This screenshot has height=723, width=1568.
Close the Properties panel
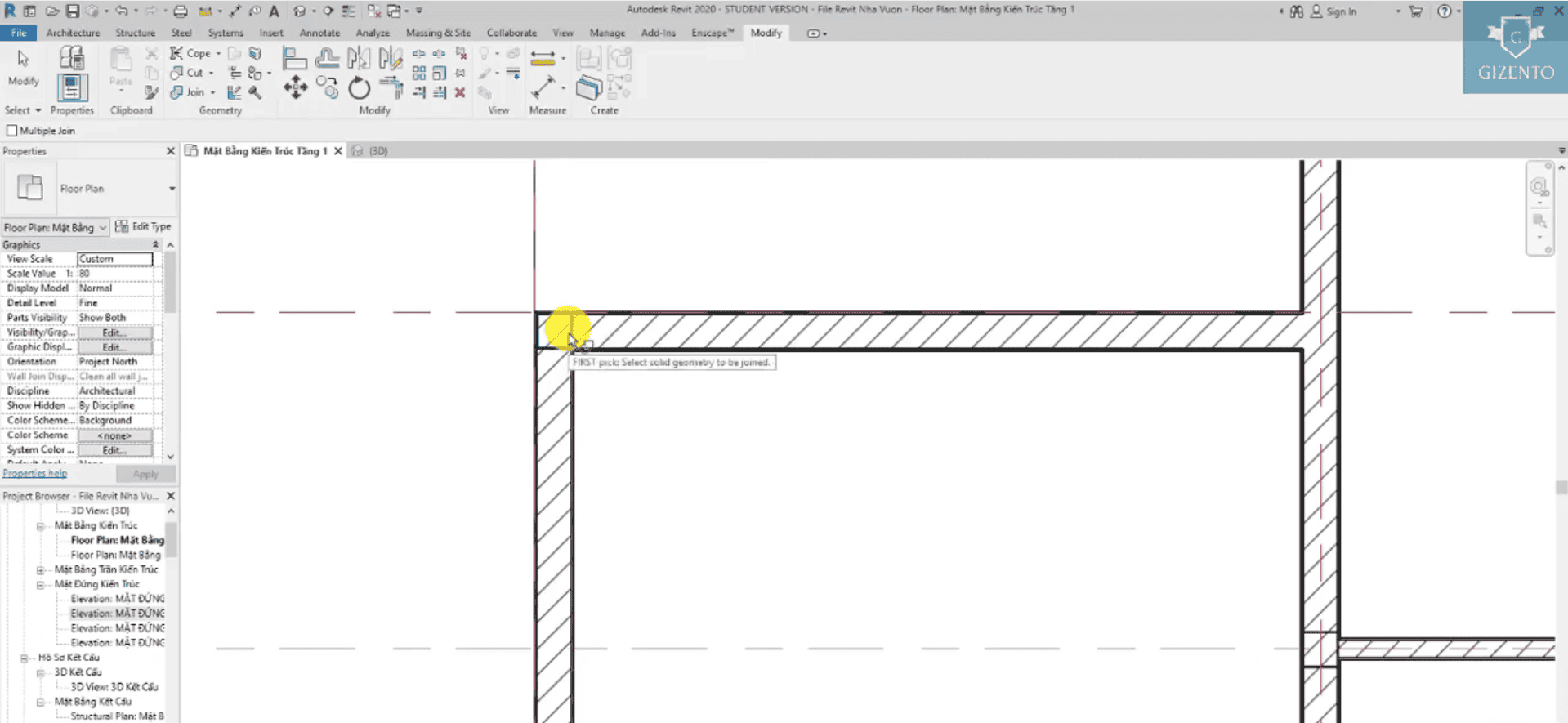tap(171, 151)
